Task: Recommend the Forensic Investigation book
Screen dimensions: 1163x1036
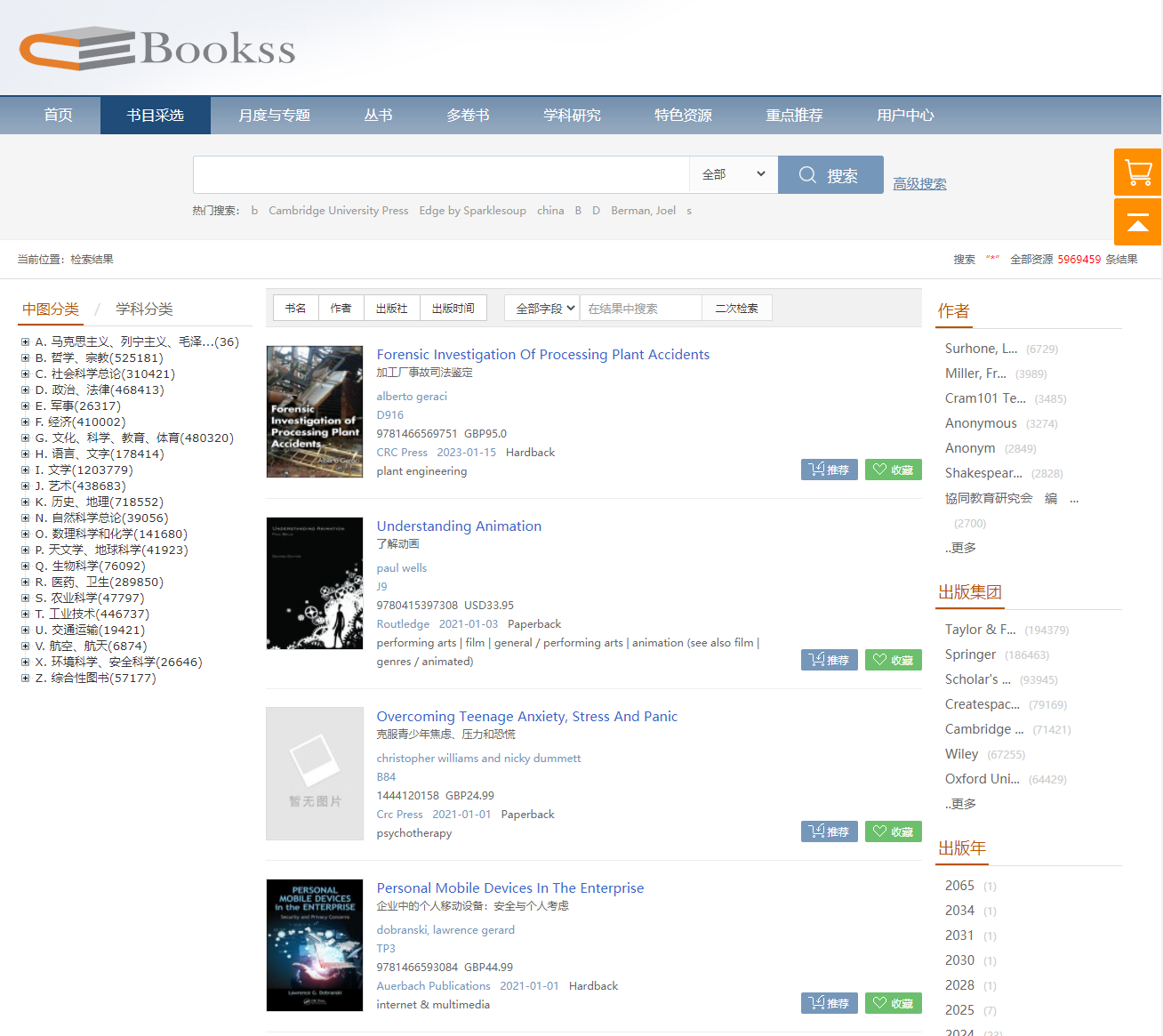Action: (829, 470)
